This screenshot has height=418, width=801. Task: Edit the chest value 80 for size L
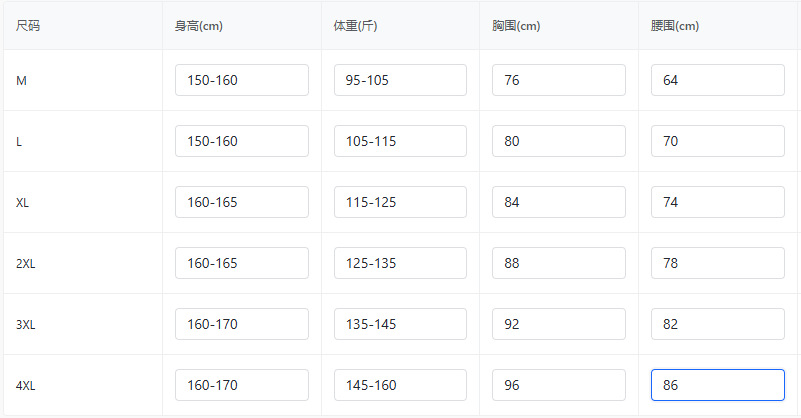(x=558, y=141)
